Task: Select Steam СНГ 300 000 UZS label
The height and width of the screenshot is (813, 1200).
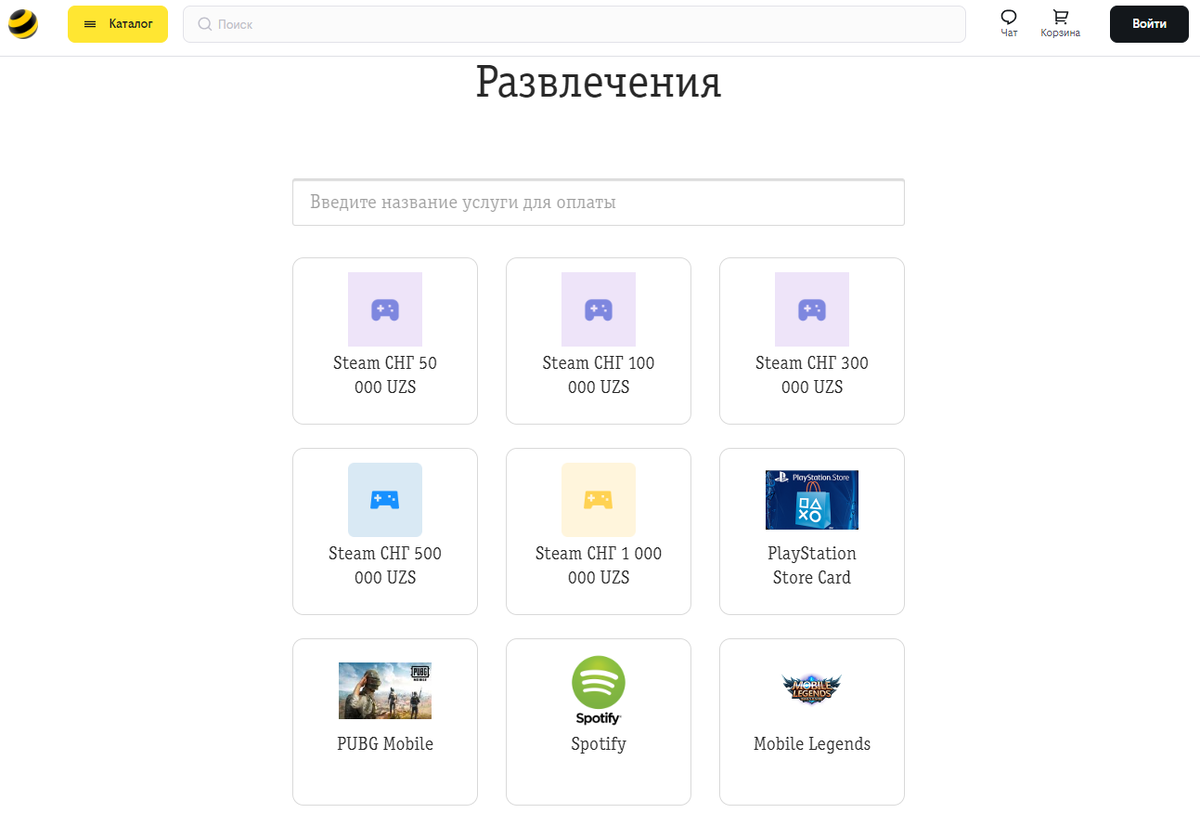Action: click(812, 375)
